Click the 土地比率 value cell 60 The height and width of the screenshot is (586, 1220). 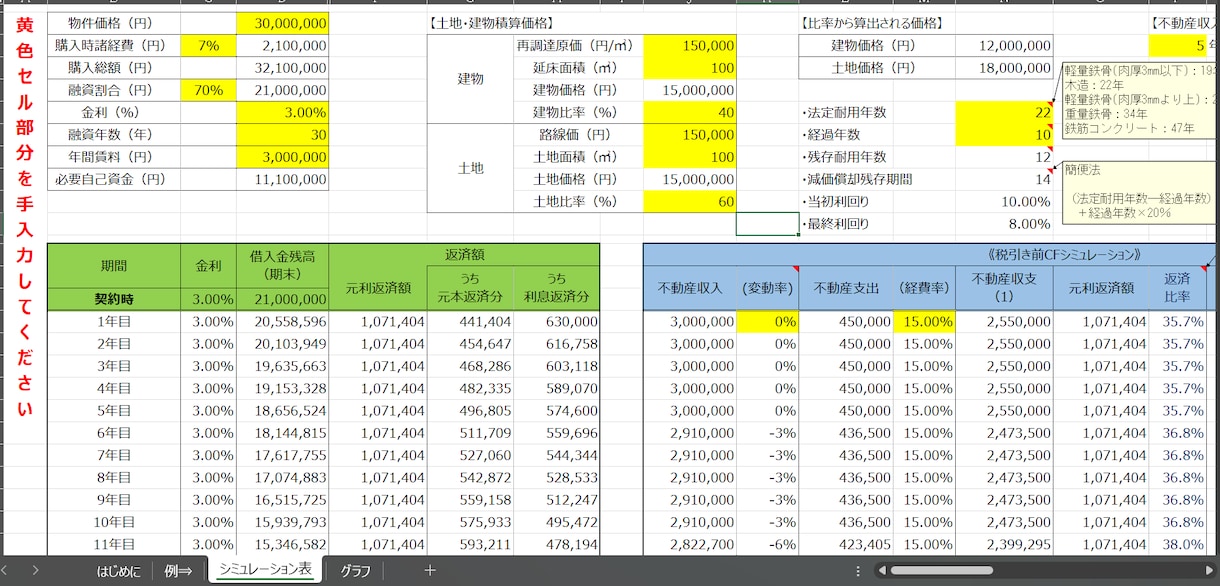pyautogui.click(x=690, y=202)
